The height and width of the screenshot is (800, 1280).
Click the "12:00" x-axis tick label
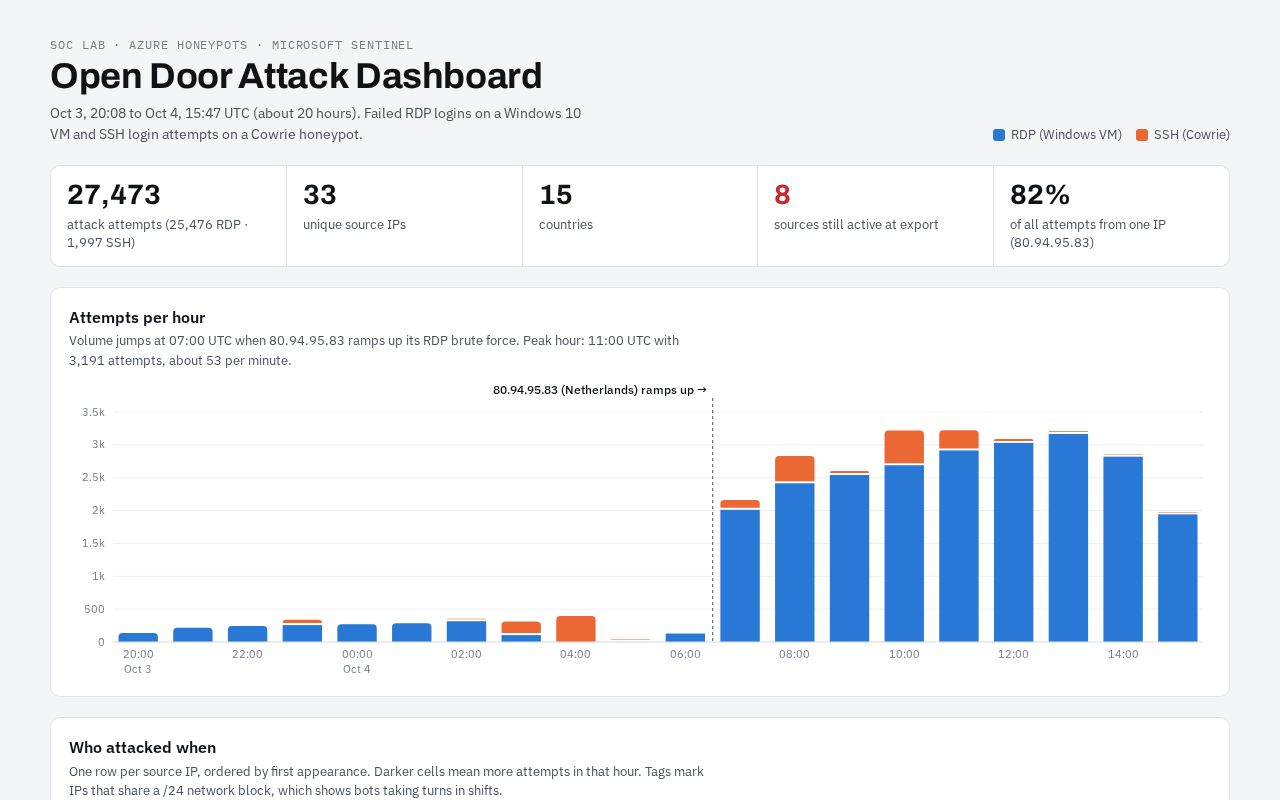pos(1013,654)
